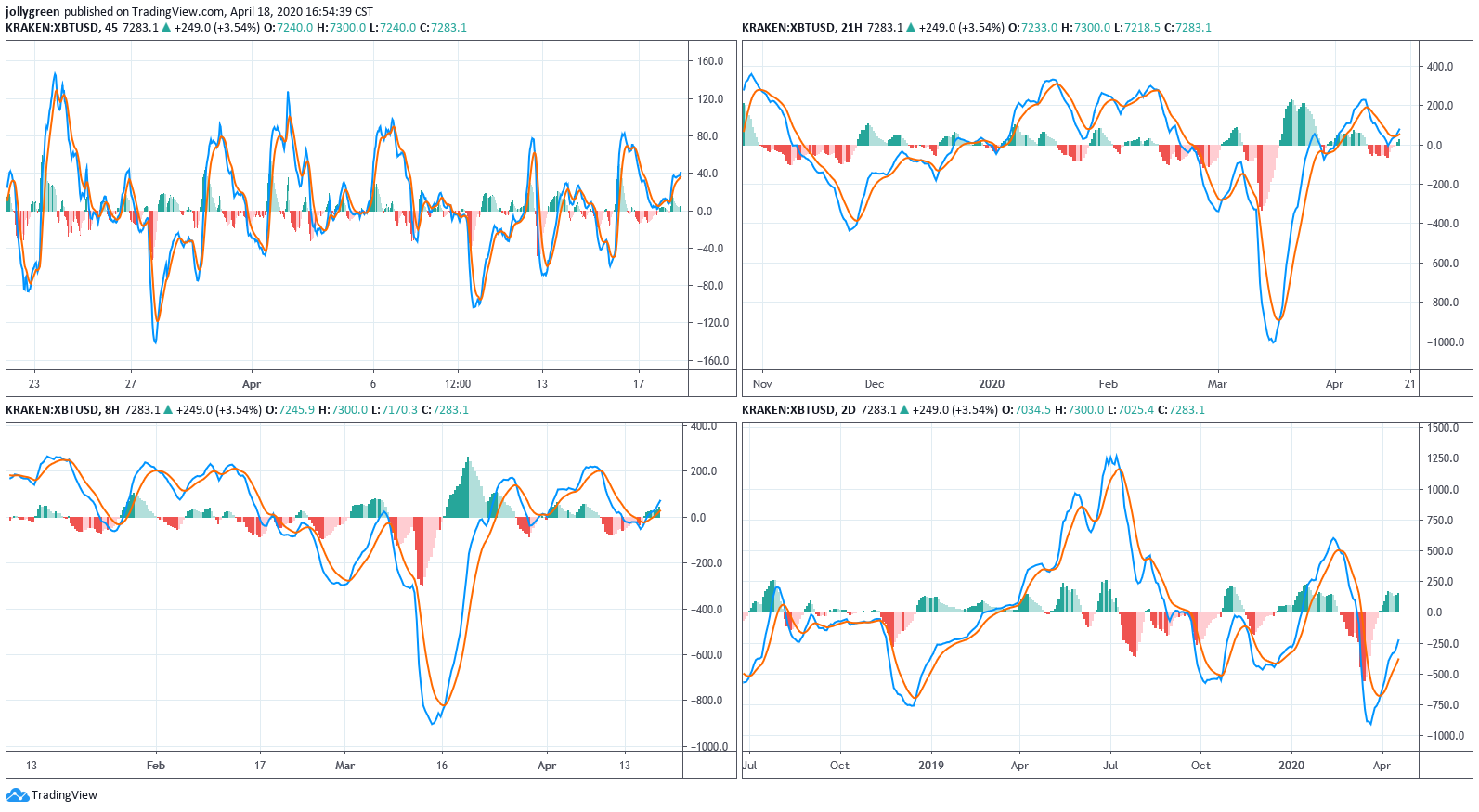
Task: Click the jollygreen author name
Action: pos(32,12)
